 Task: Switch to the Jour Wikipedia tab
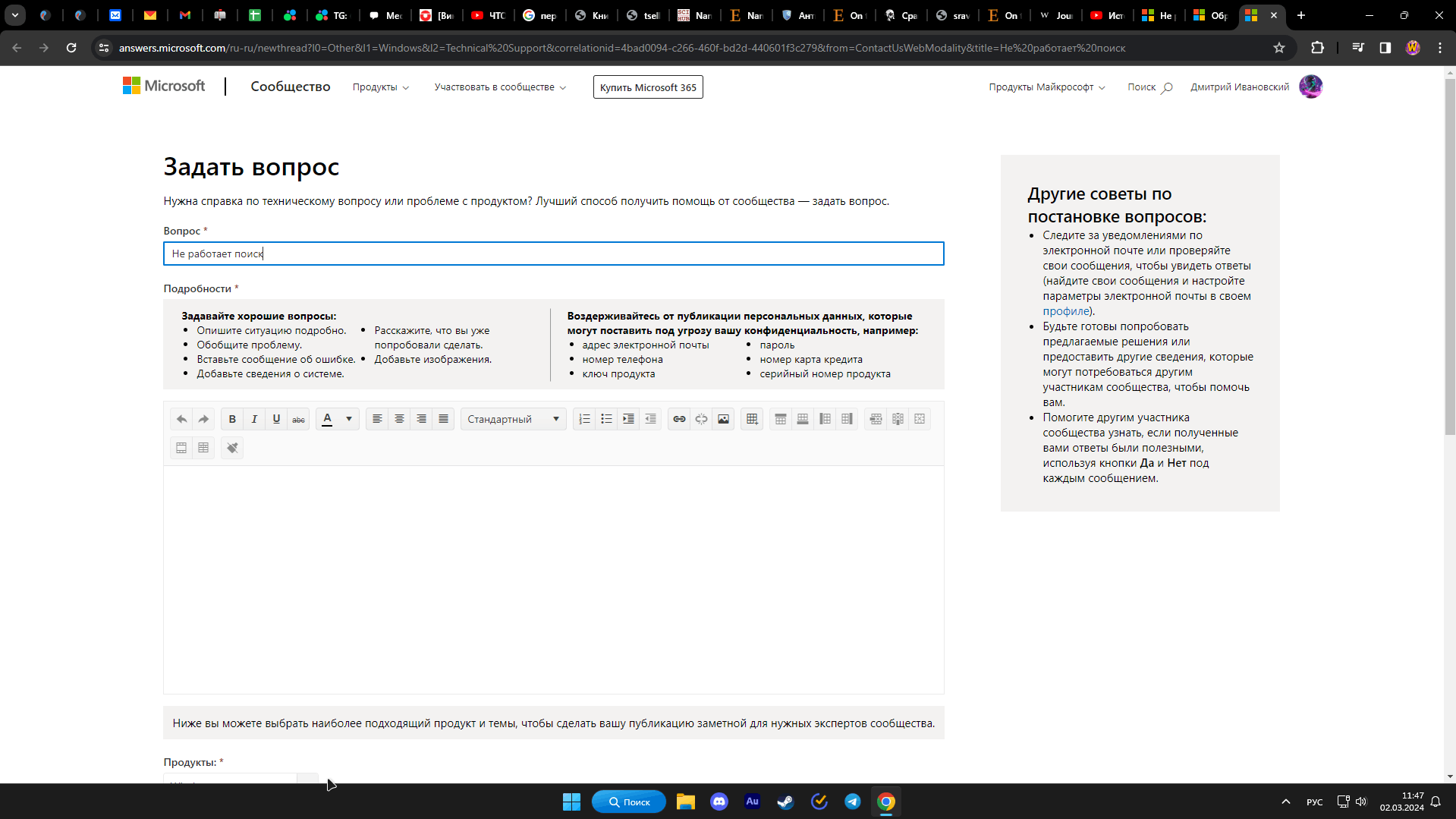pyautogui.click(x=1055, y=15)
